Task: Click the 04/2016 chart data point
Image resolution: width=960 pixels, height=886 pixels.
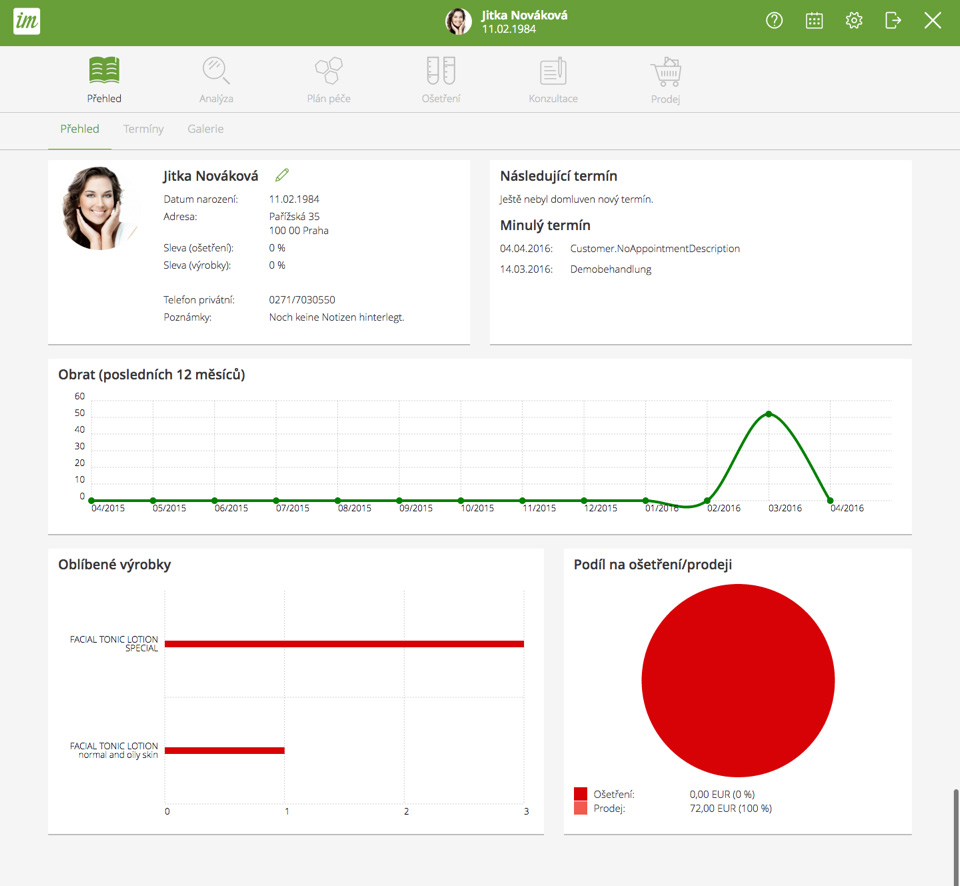Action: point(830,500)
